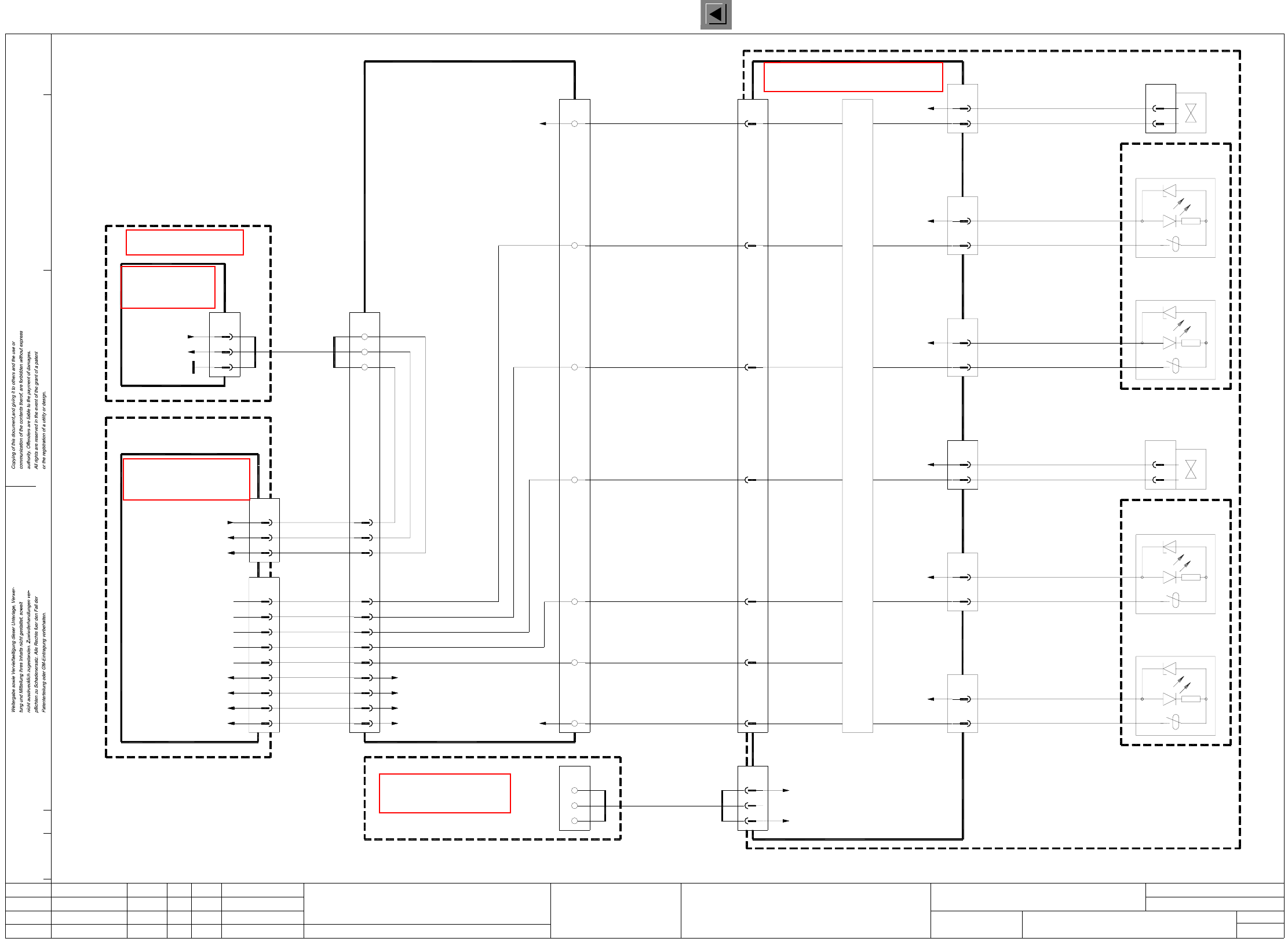Screen dimensions: 1288x942
Task: Click the nine-pin connector in lower-left module
Action: pyautogui.click(x=264, y=655)
